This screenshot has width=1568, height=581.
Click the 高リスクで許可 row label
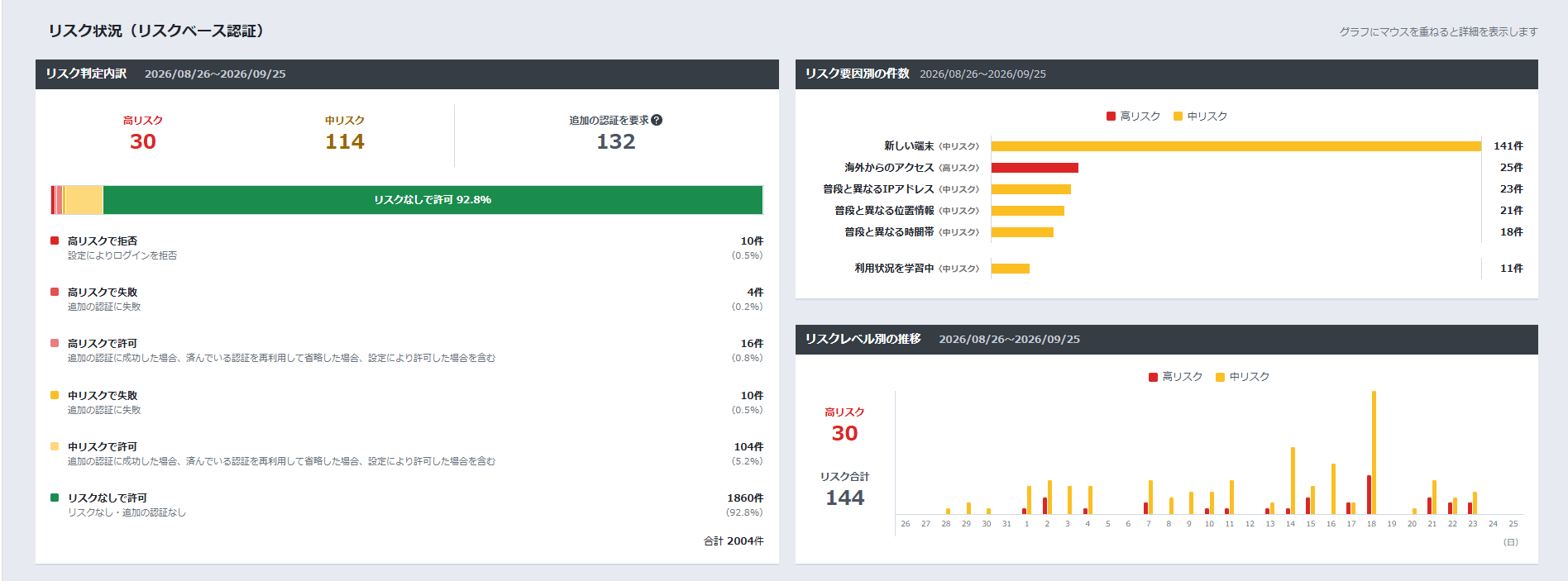pos(103,344)
